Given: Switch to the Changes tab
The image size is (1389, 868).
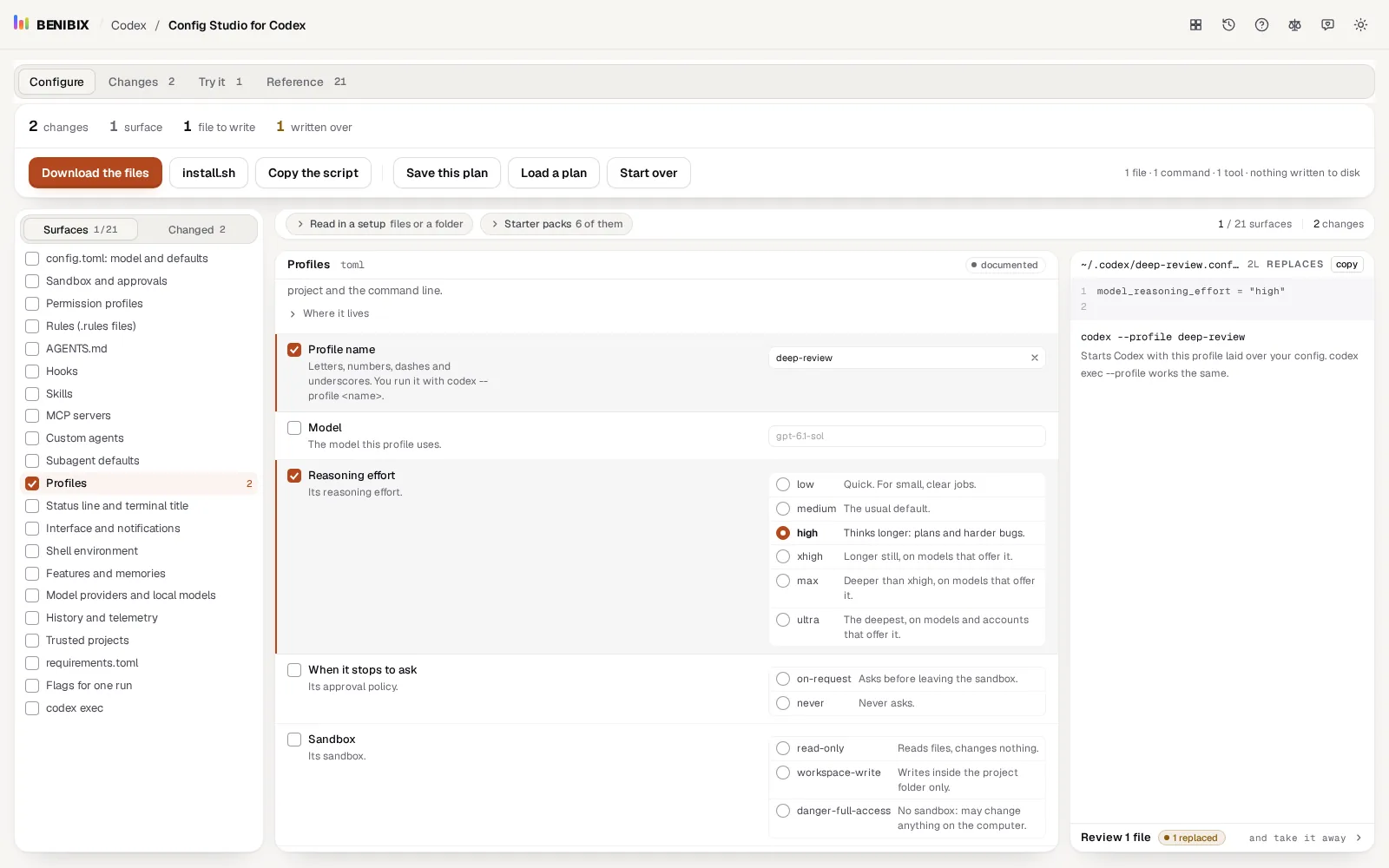Looking at the screenshot, I should pos(142,82).
